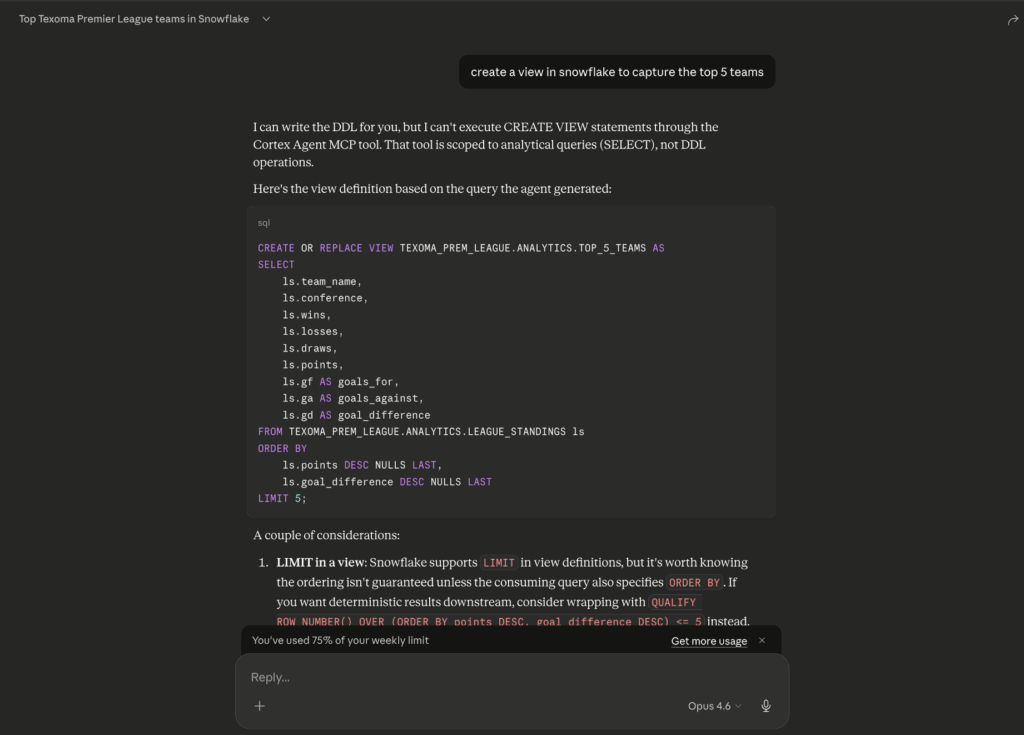Click the share arrow icon at top right

pyautogui.click(x=1012, y=20)
